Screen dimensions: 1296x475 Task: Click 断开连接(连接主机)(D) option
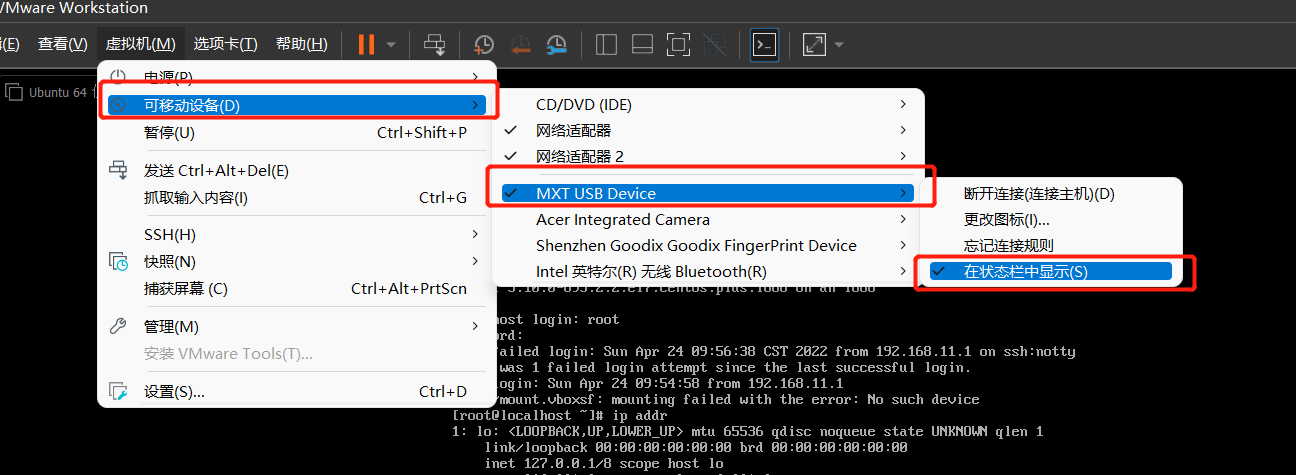(x=1051, y=194)
